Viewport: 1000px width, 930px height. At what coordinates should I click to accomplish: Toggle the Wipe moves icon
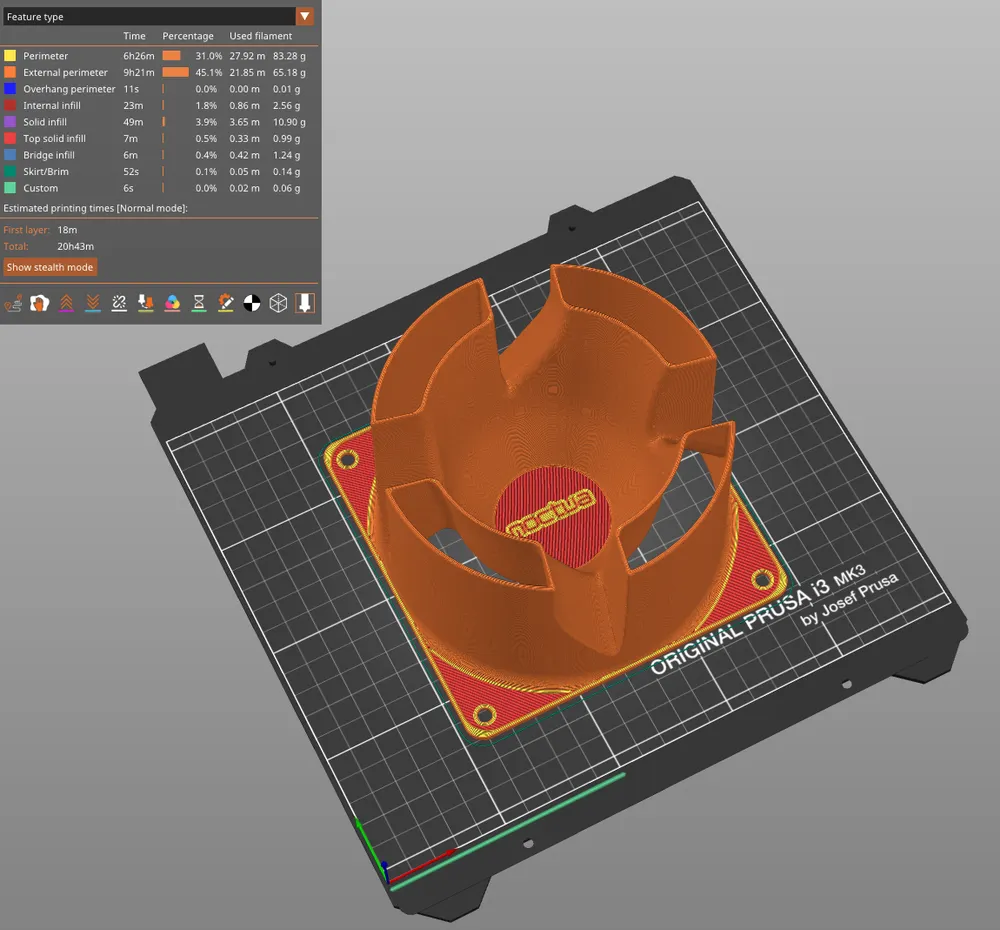[x=39, y=302]
